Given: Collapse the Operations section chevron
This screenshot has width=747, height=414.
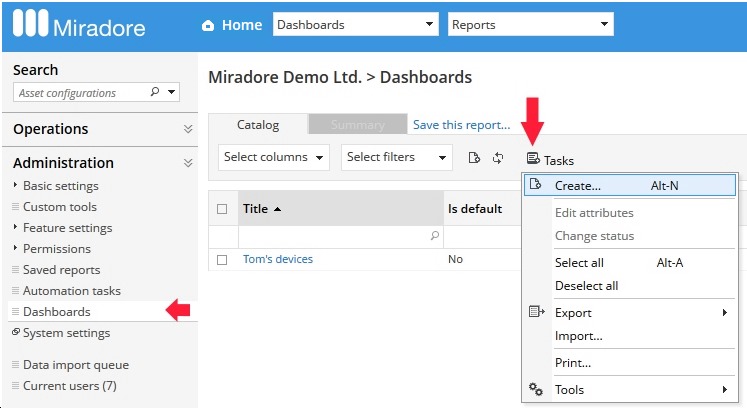Looking at the screenshot, I should (x=188, y=129).
